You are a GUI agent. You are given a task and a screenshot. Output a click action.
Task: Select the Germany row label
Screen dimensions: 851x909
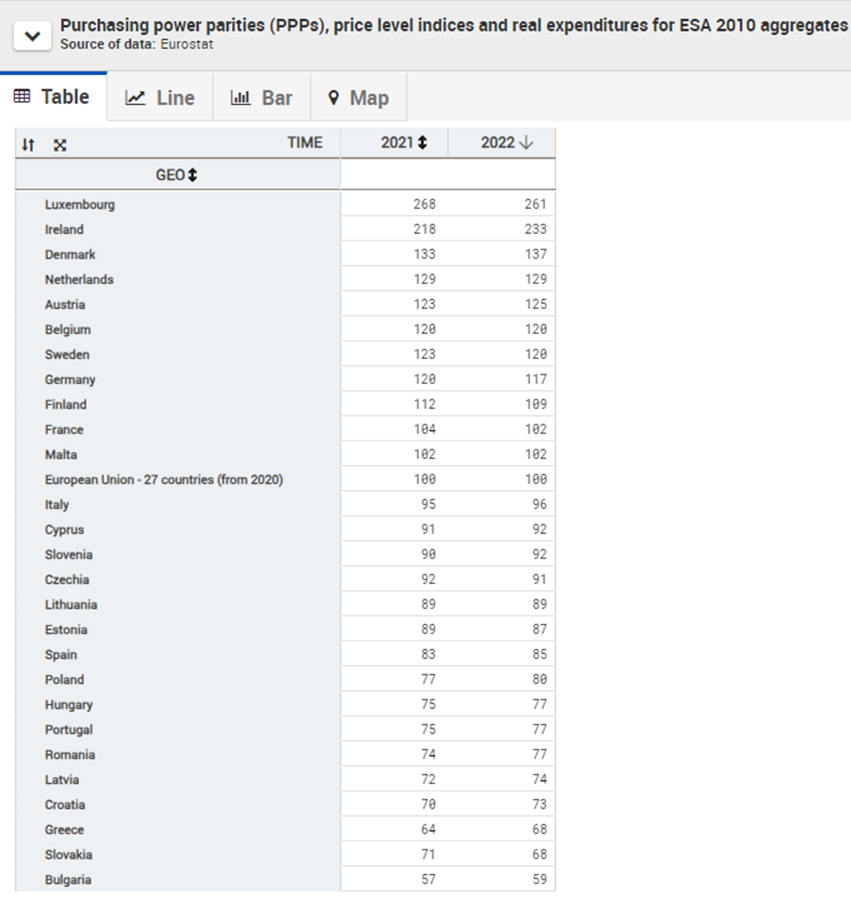point(70,380)
